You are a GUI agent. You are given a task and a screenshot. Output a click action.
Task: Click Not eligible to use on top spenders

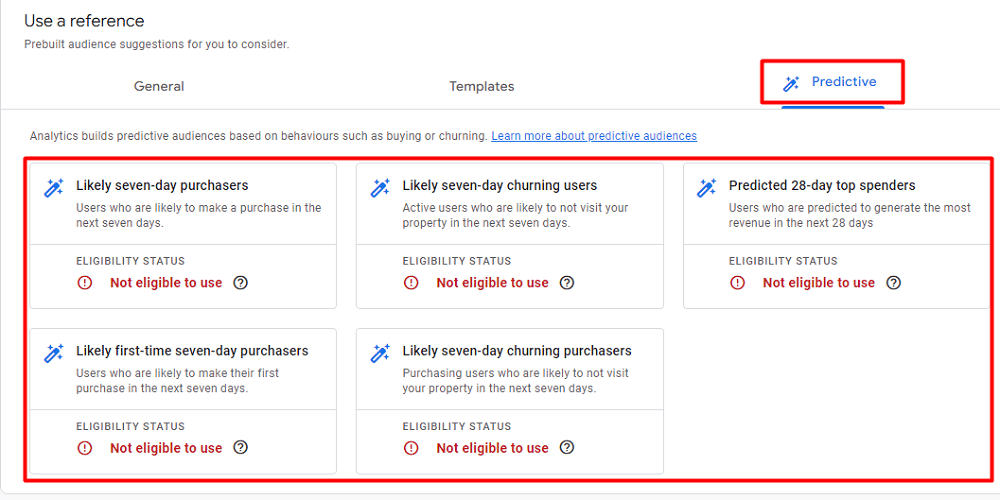pyautogui.click(x=818, y=283)
